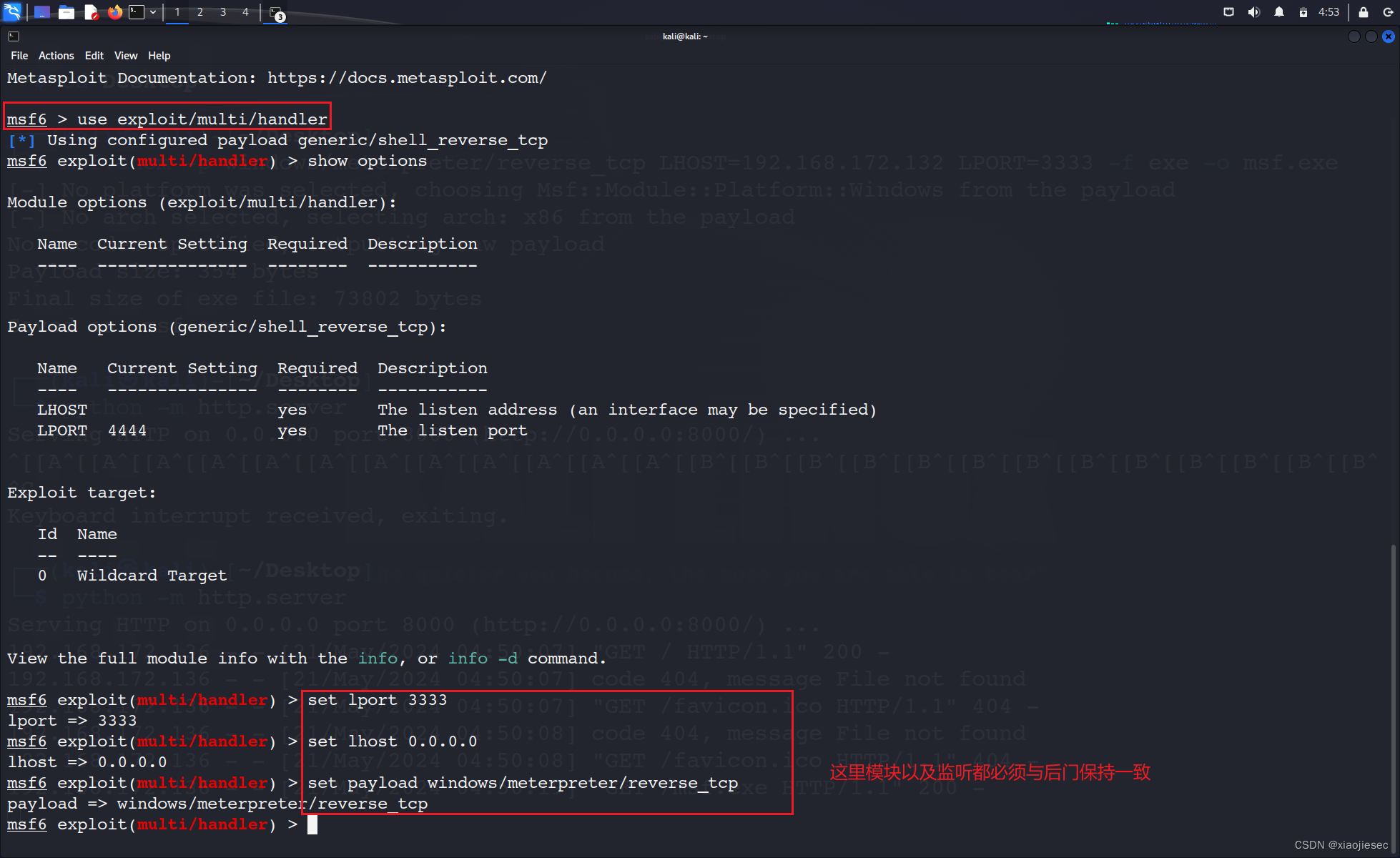Click the lock screen icon
Viewport: 1400px width, 858px height.
1364,12
